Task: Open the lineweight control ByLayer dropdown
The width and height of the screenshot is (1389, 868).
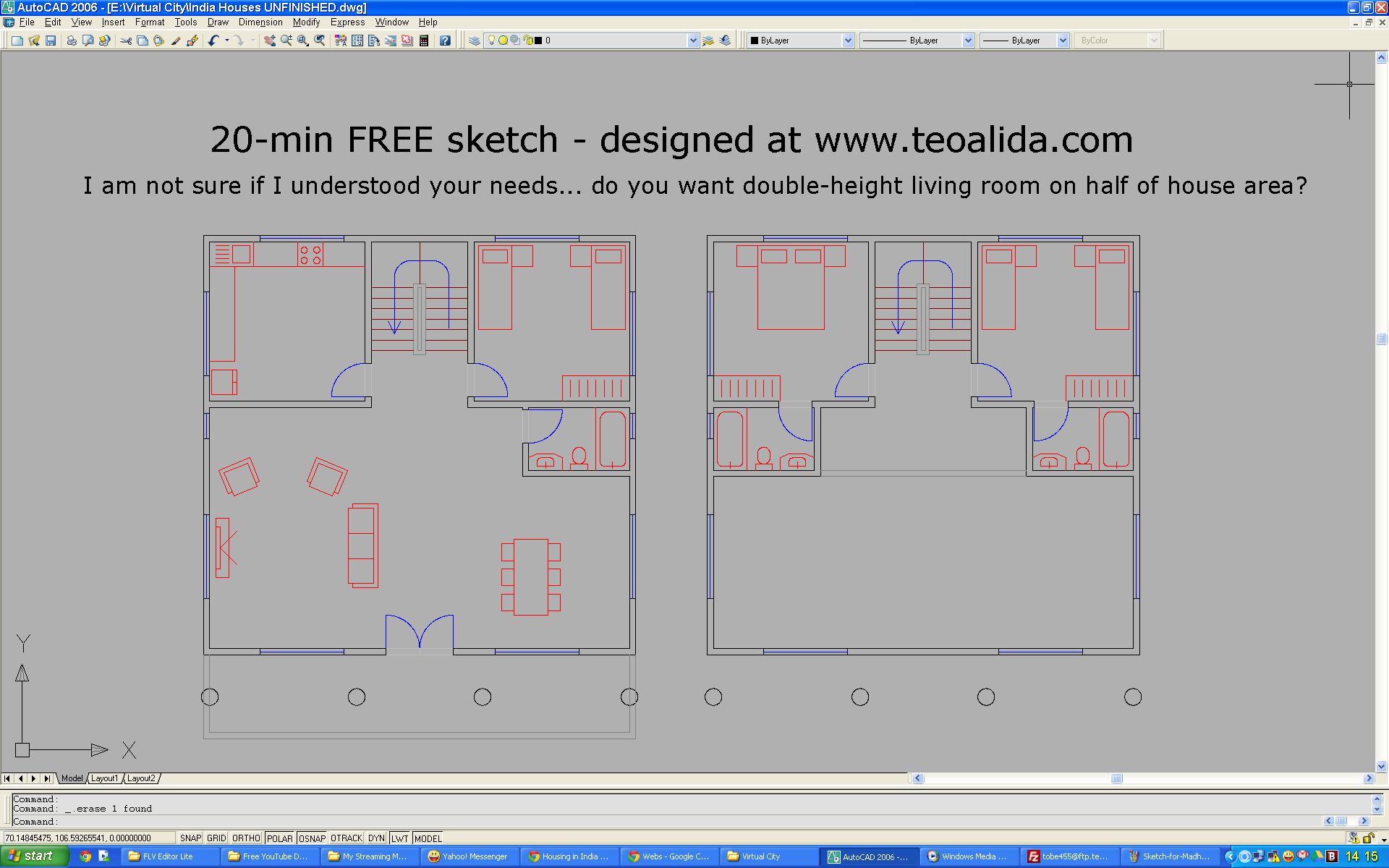Action: (1063, 41)
